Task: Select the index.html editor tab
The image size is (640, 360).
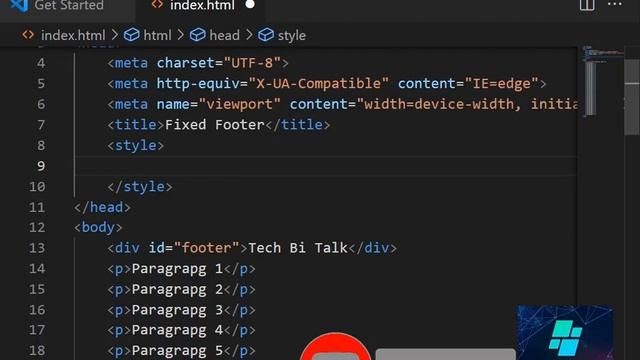Action: [x=201, y=6]
